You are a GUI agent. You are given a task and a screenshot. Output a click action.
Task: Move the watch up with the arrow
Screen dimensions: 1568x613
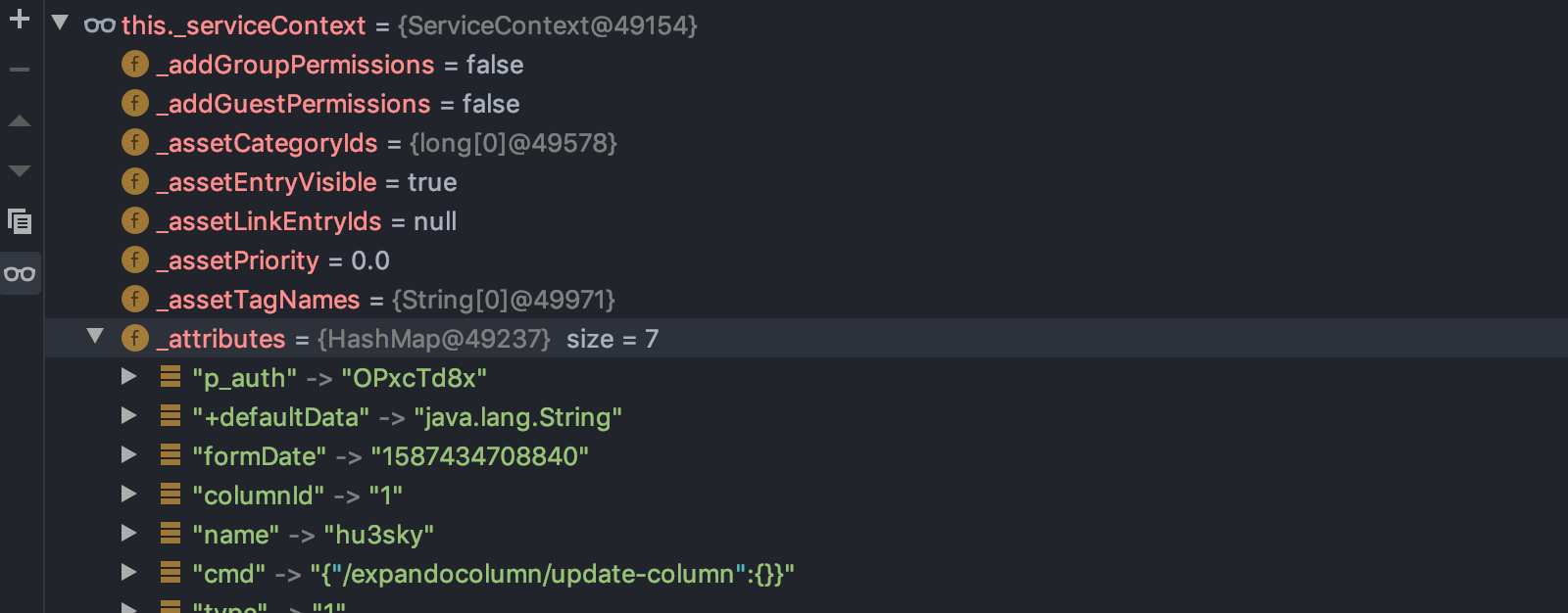(20, 121)
